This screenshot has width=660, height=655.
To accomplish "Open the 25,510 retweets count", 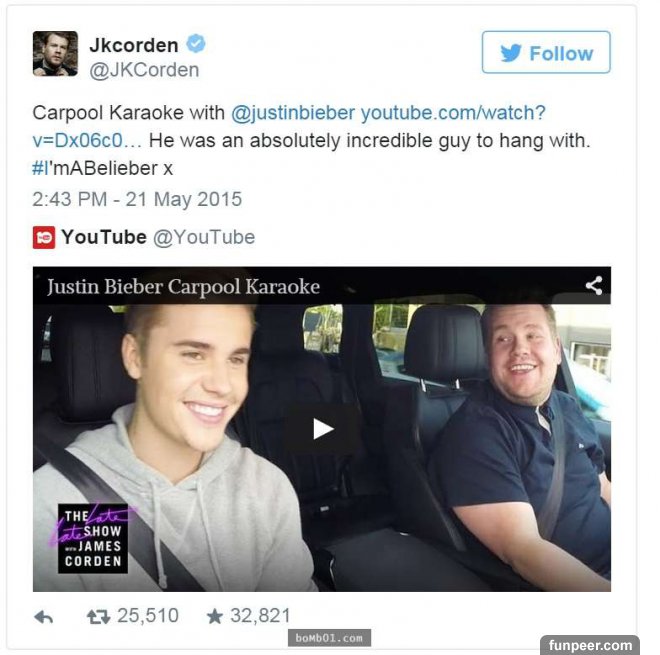I will coord(148,615).
